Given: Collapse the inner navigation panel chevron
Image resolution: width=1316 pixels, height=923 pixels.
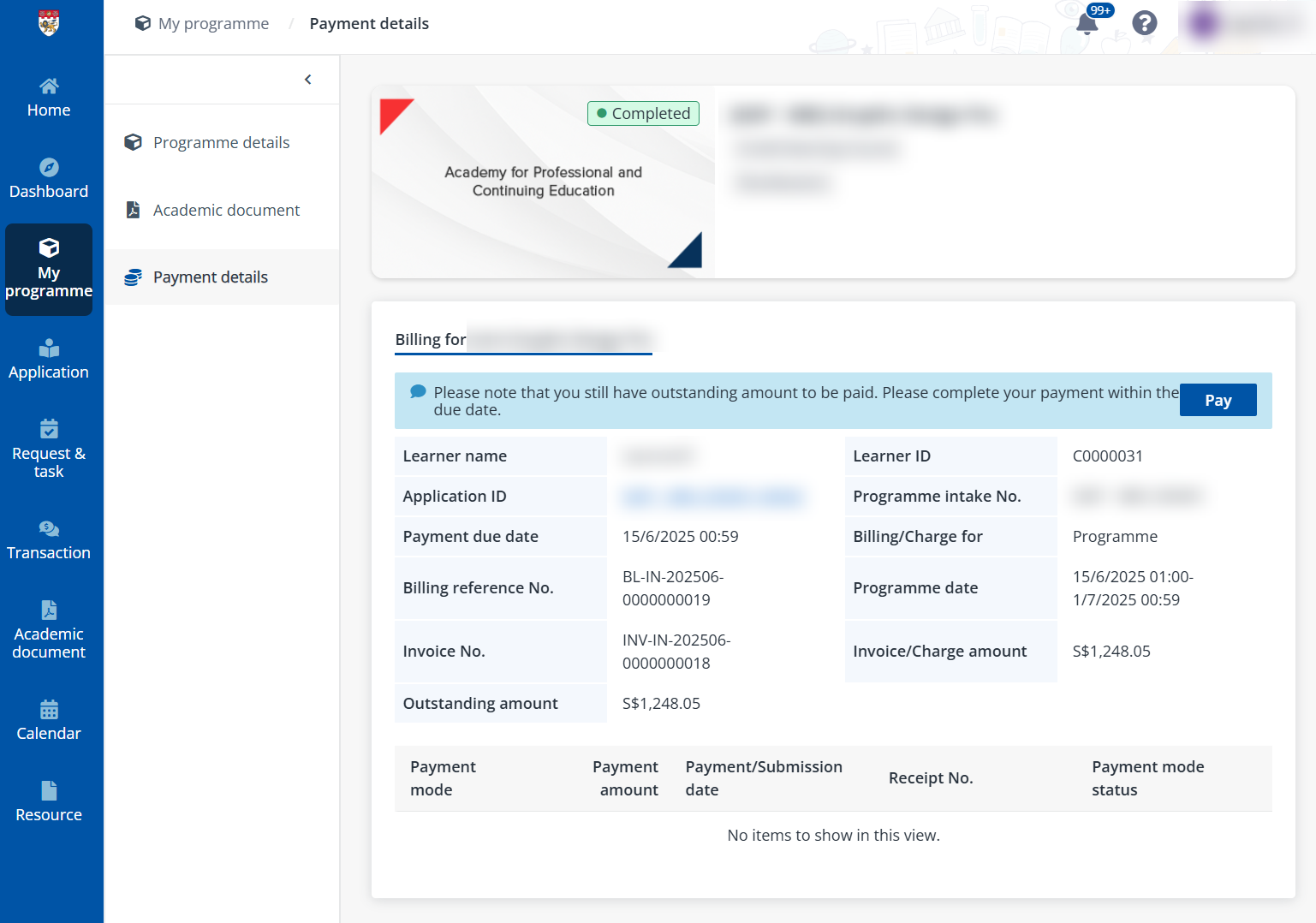Looking at the screenshot, I should tap(307, 79).
